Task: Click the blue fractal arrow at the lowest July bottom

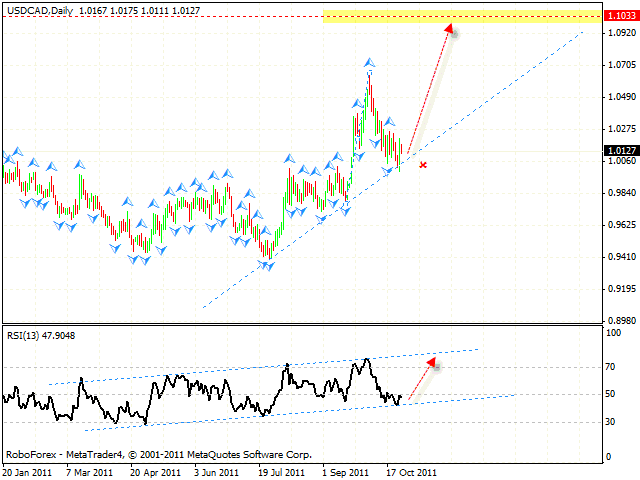Action: tap(267, 265)
